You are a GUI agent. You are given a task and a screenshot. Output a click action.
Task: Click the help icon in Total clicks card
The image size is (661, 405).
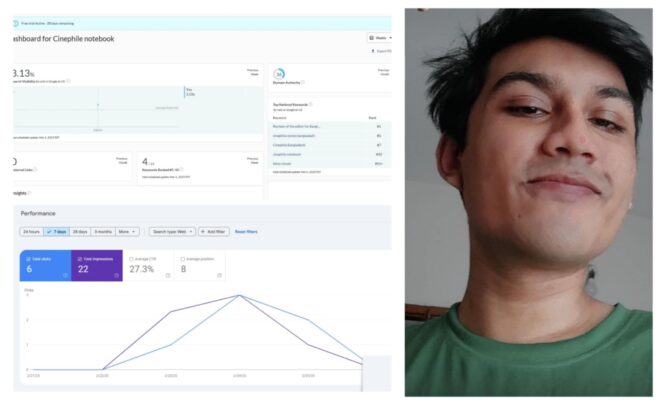click(x=65, y=275)
